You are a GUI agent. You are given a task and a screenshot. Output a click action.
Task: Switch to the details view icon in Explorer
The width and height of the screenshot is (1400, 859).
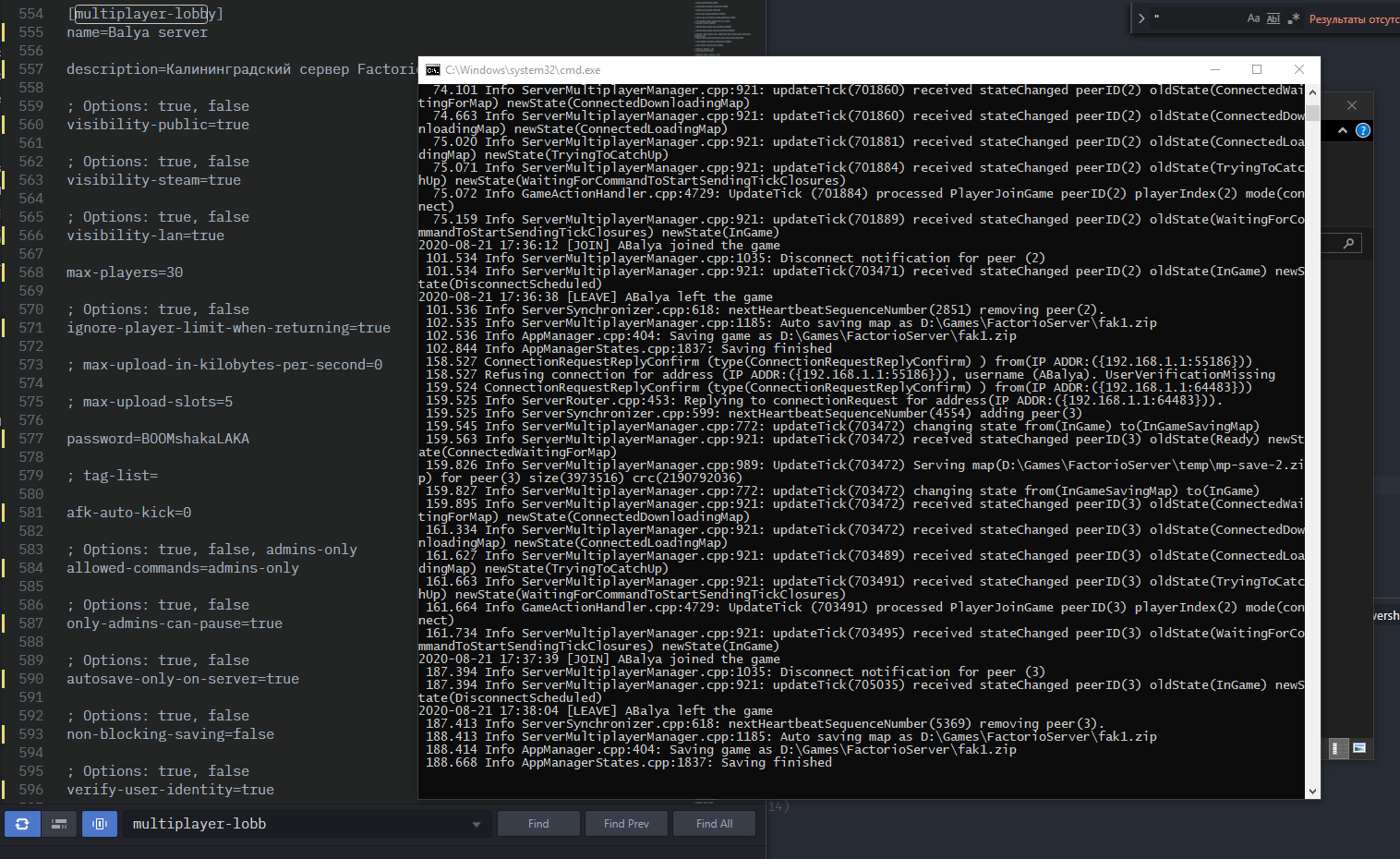coord(1336,748)
